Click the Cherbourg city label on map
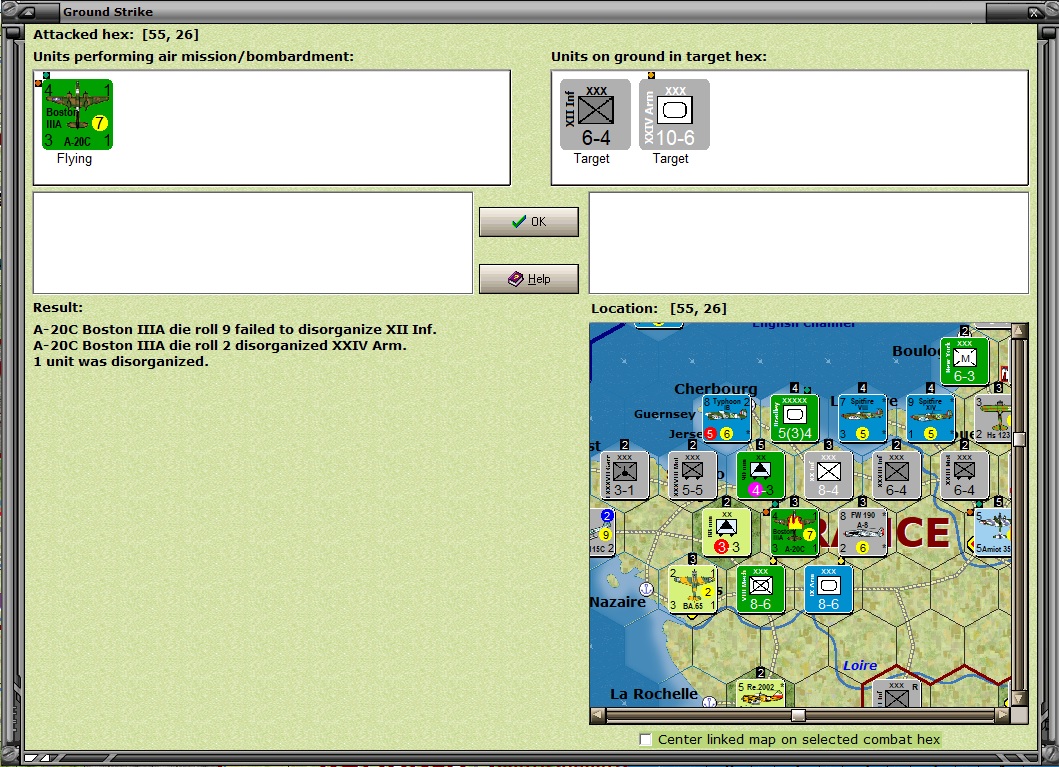This screenshot has height=767, width=1059. pos(716,389)
